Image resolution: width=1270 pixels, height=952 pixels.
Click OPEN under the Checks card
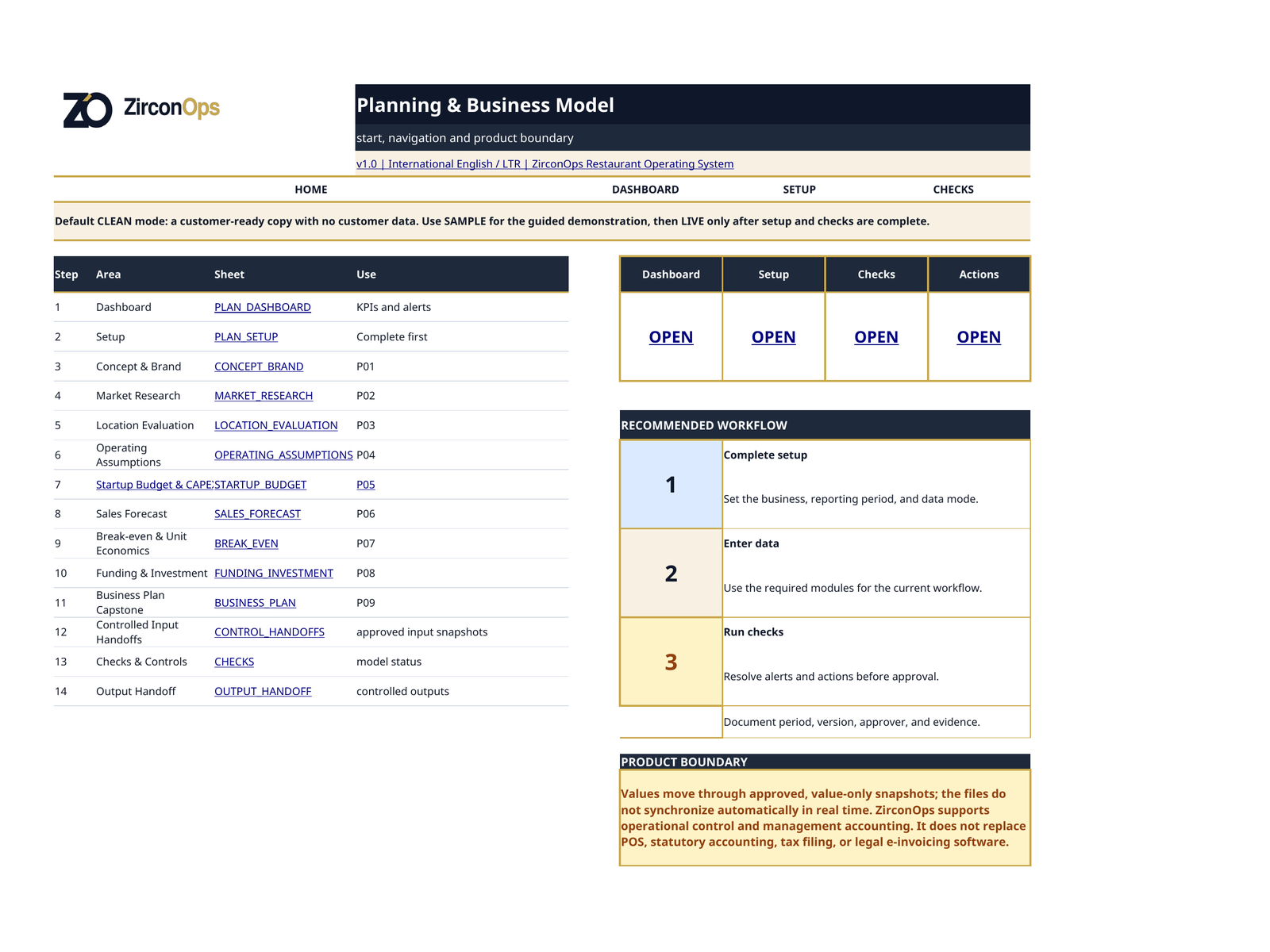(x=876, y=337)
